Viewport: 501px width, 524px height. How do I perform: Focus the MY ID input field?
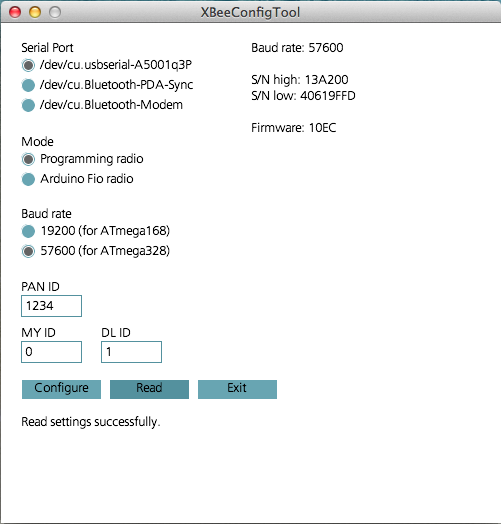51,352
